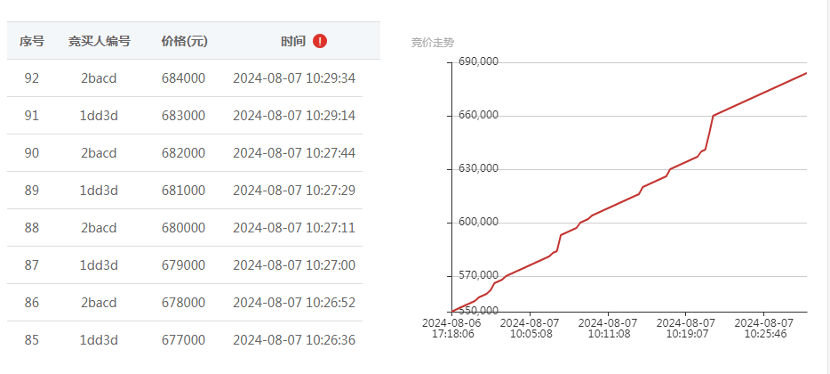The height and width of the screenshot is (374, 830).
Task: Click the 价格(元) column header
Action: 184,41
